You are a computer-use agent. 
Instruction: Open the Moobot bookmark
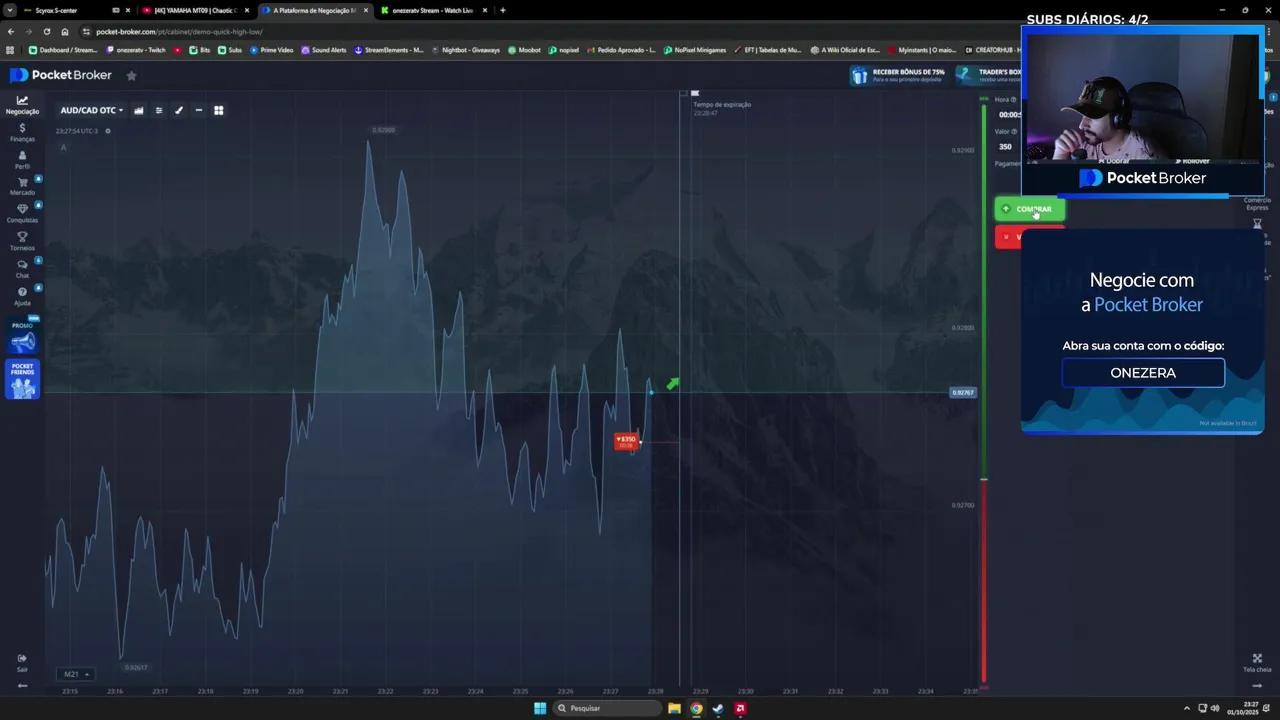[x=525, y=50]
